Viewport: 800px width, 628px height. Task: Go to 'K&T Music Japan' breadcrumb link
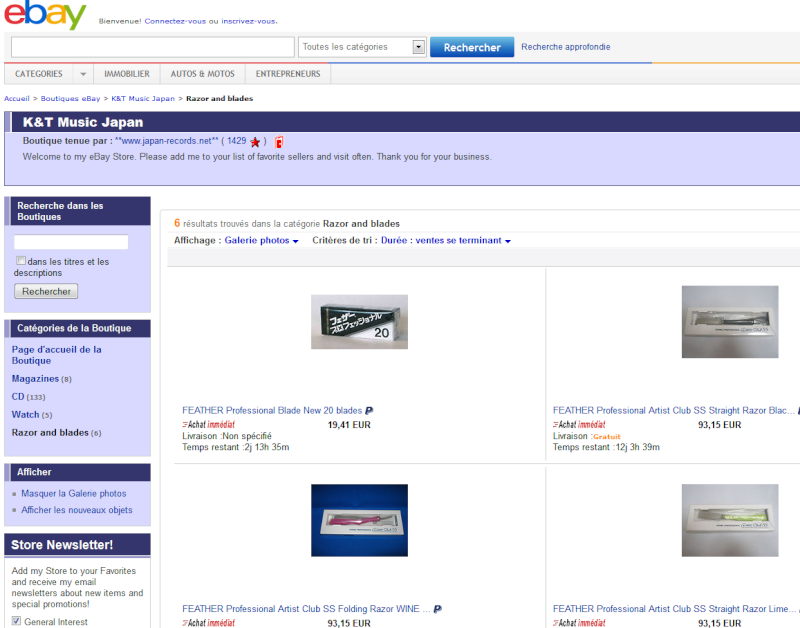tap(143, 98)
